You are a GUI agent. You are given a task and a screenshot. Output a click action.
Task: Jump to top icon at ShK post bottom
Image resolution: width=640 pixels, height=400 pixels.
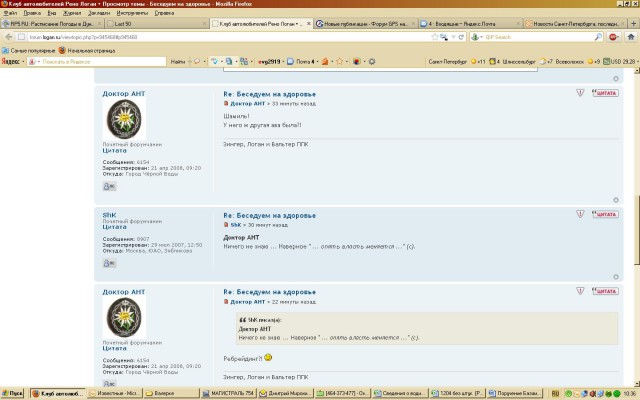[x=616, y=277]
